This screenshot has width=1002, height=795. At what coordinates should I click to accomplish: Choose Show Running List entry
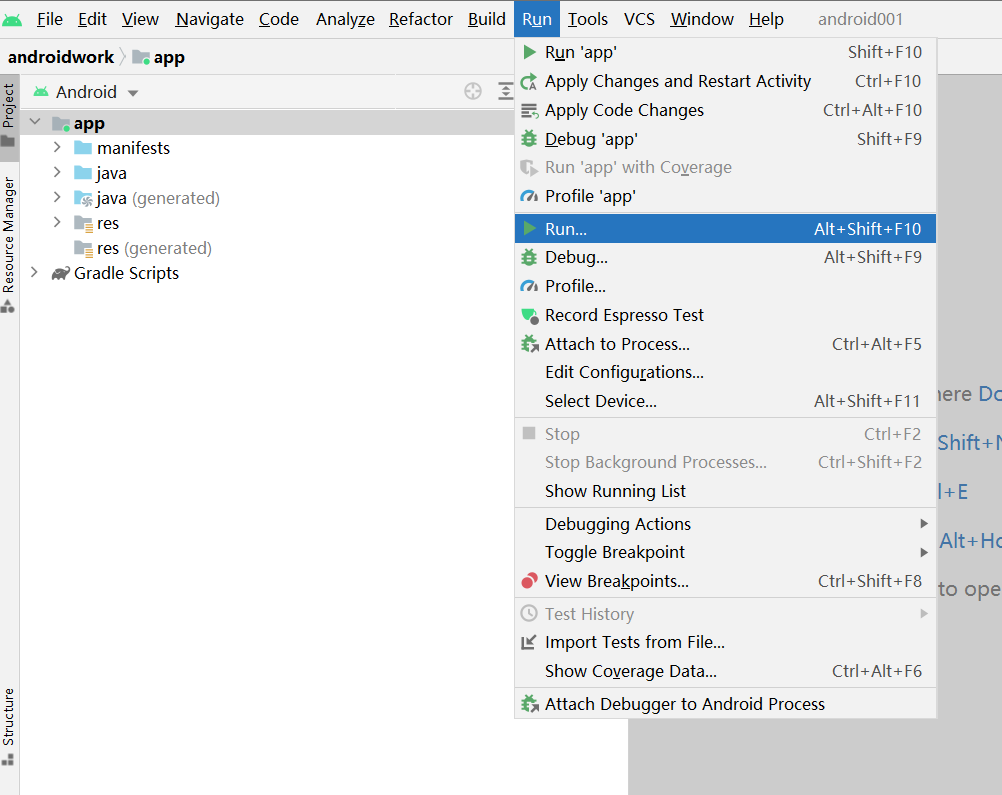pos(725,491)
